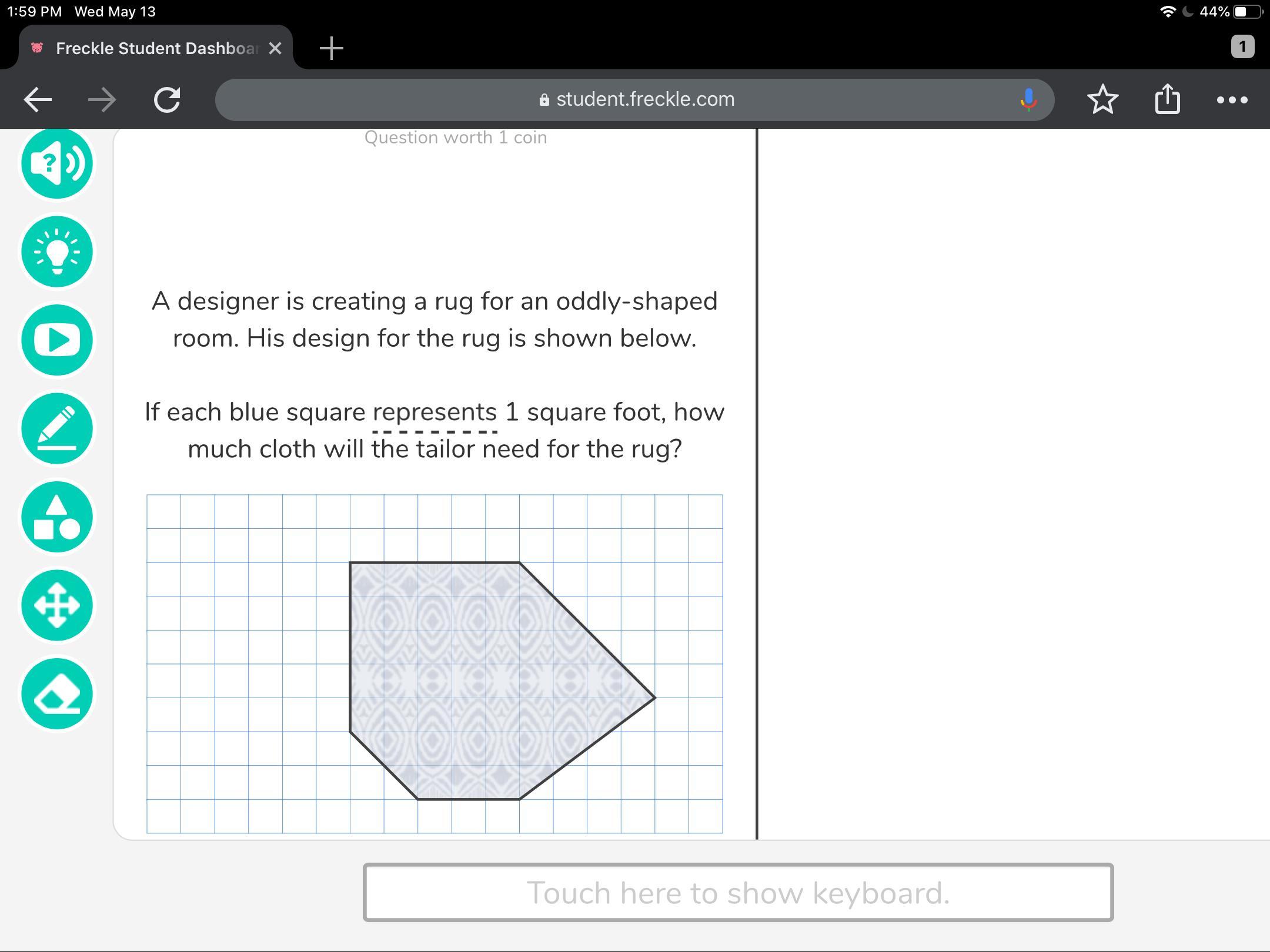Viewport: 1270px width, 952px height.
Task: Tap the voice search microphone icon
Action: click(x=1028, y=99)
